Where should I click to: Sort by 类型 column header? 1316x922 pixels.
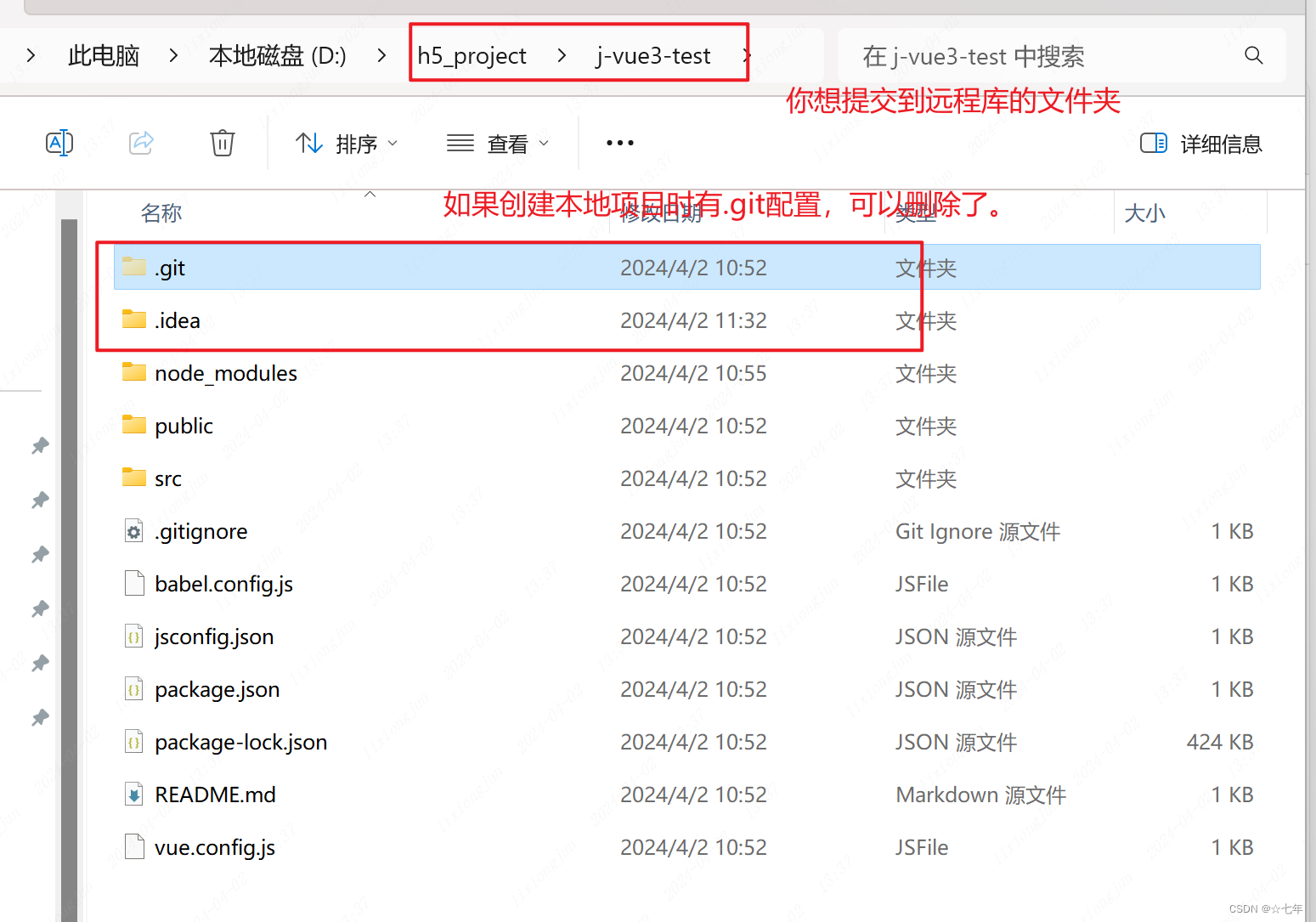(916, 213)
